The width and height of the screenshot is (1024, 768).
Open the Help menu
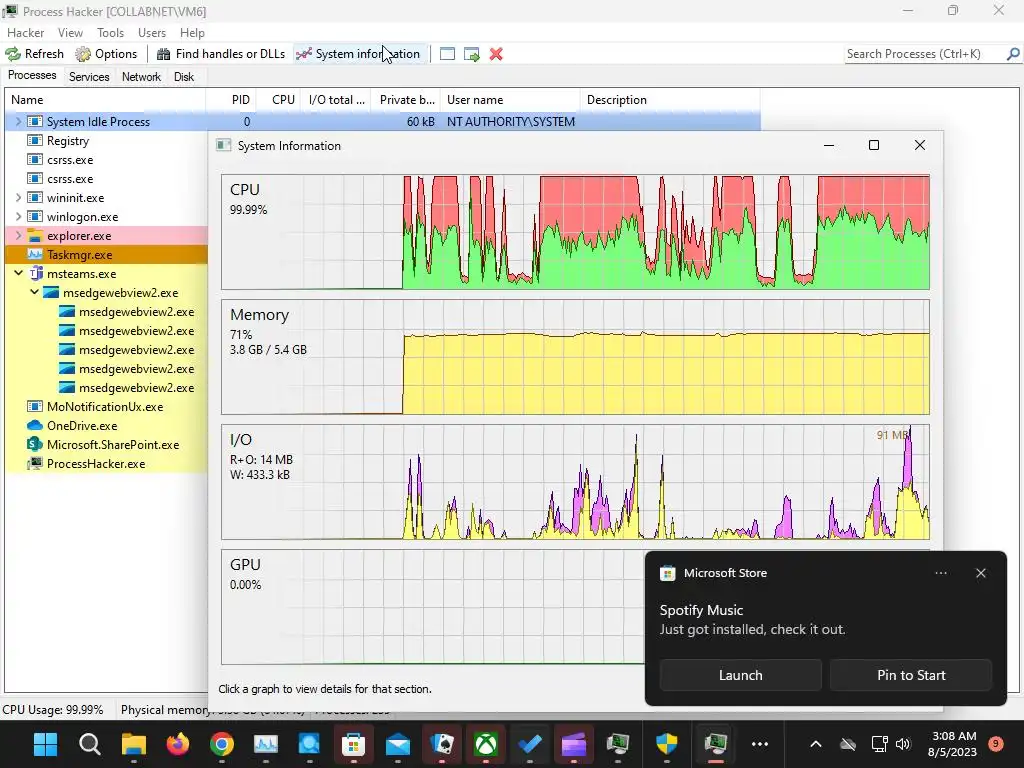[192, 33]
